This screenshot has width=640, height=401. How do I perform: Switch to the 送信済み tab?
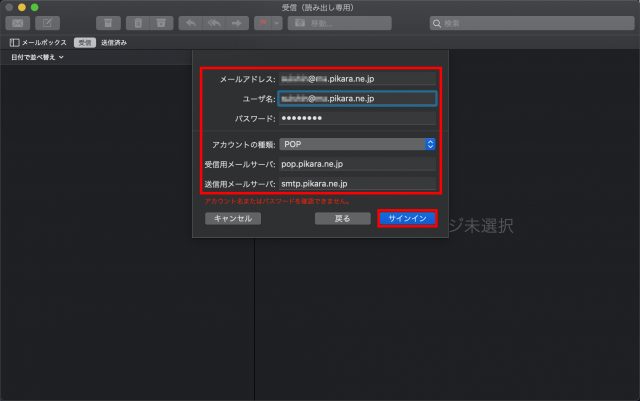[113, 43]
